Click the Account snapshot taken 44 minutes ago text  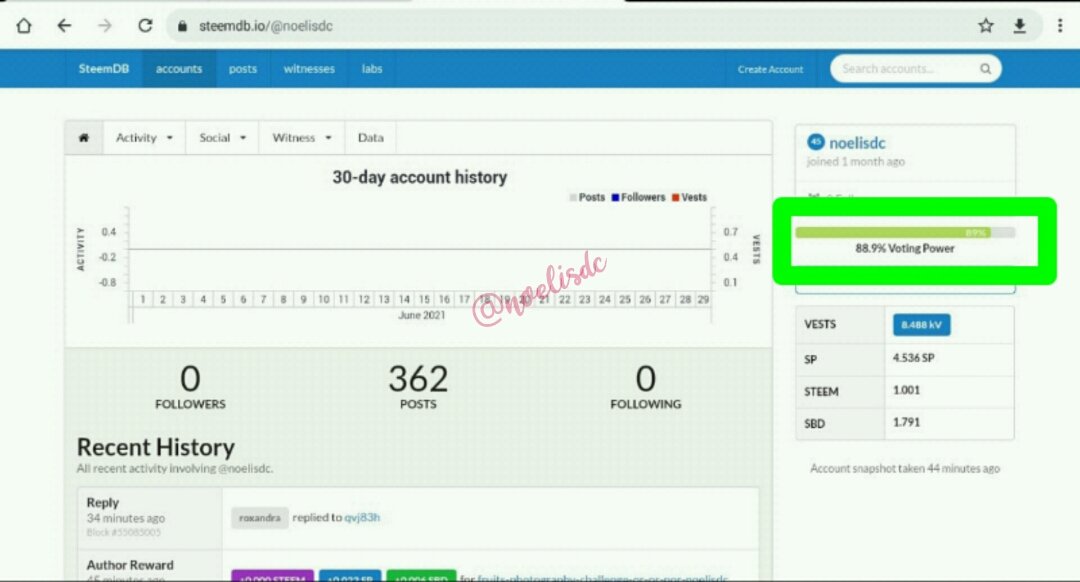pos(904,468)
